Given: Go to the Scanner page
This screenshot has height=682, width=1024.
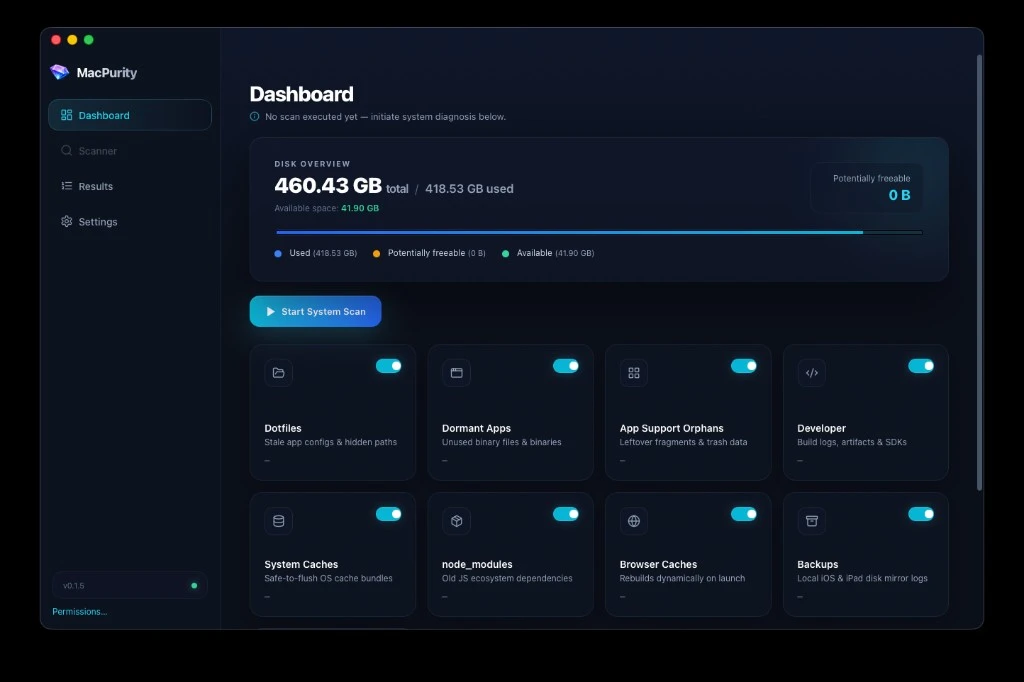Looking at the screenshot, I should (130, 150).
